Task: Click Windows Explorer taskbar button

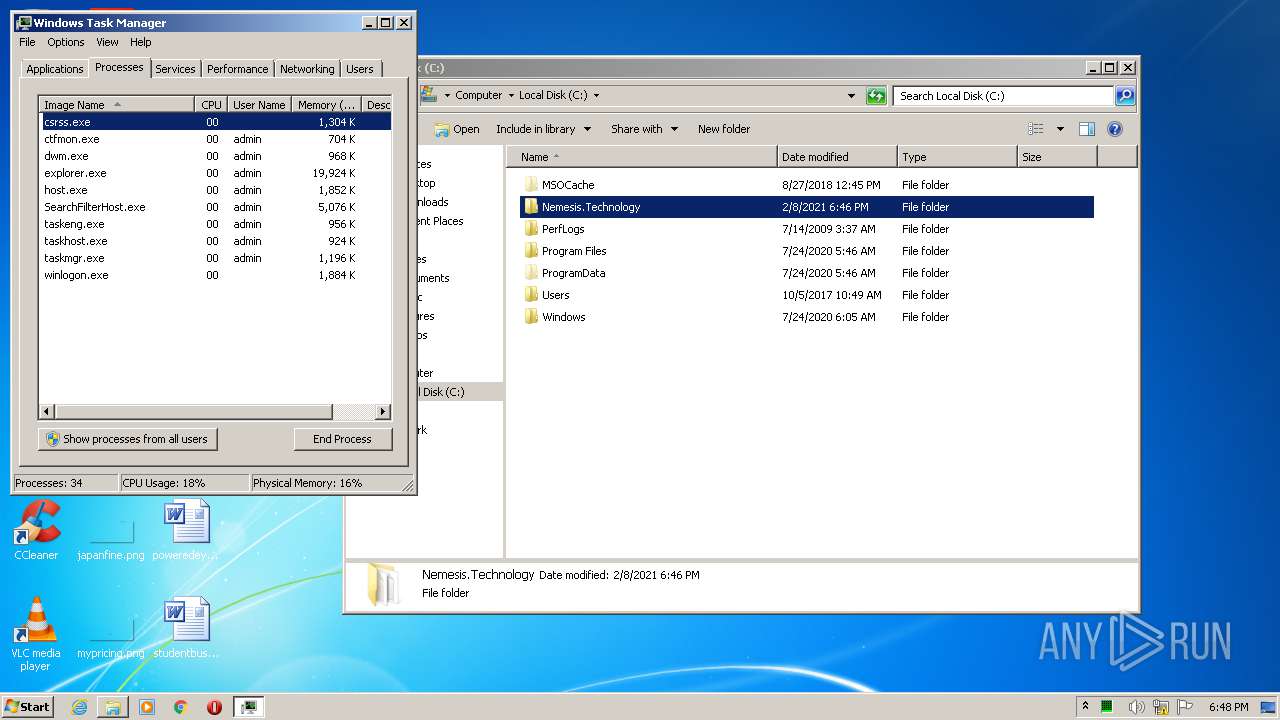Action: 113,707
